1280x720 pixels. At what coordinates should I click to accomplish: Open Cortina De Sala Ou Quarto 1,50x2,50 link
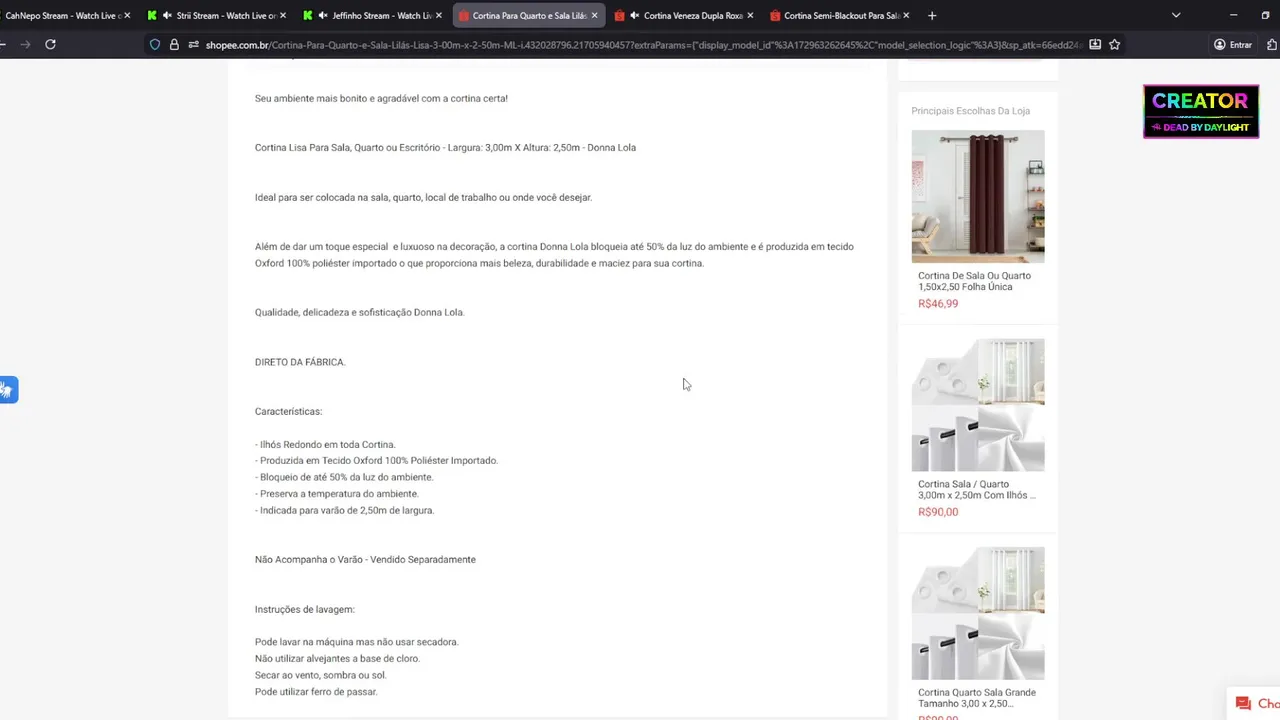(974, 281)
